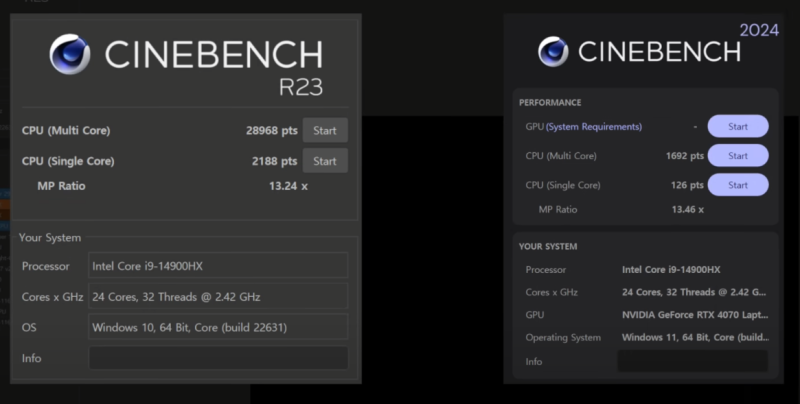Open GPU System Requirements link
Viewport: 800px width, 404px height.
pos(594,127)
